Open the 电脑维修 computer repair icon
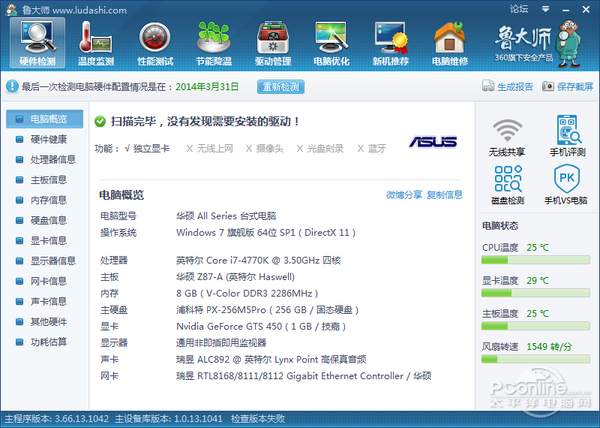 (x=450, y=44)
